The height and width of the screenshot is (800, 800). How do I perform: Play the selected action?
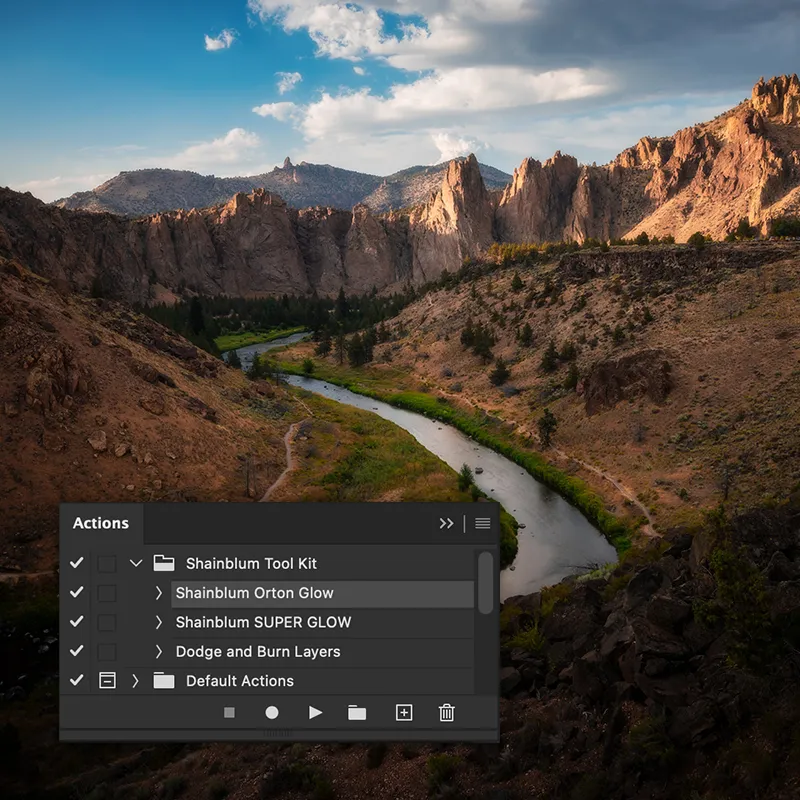point(315,712)
